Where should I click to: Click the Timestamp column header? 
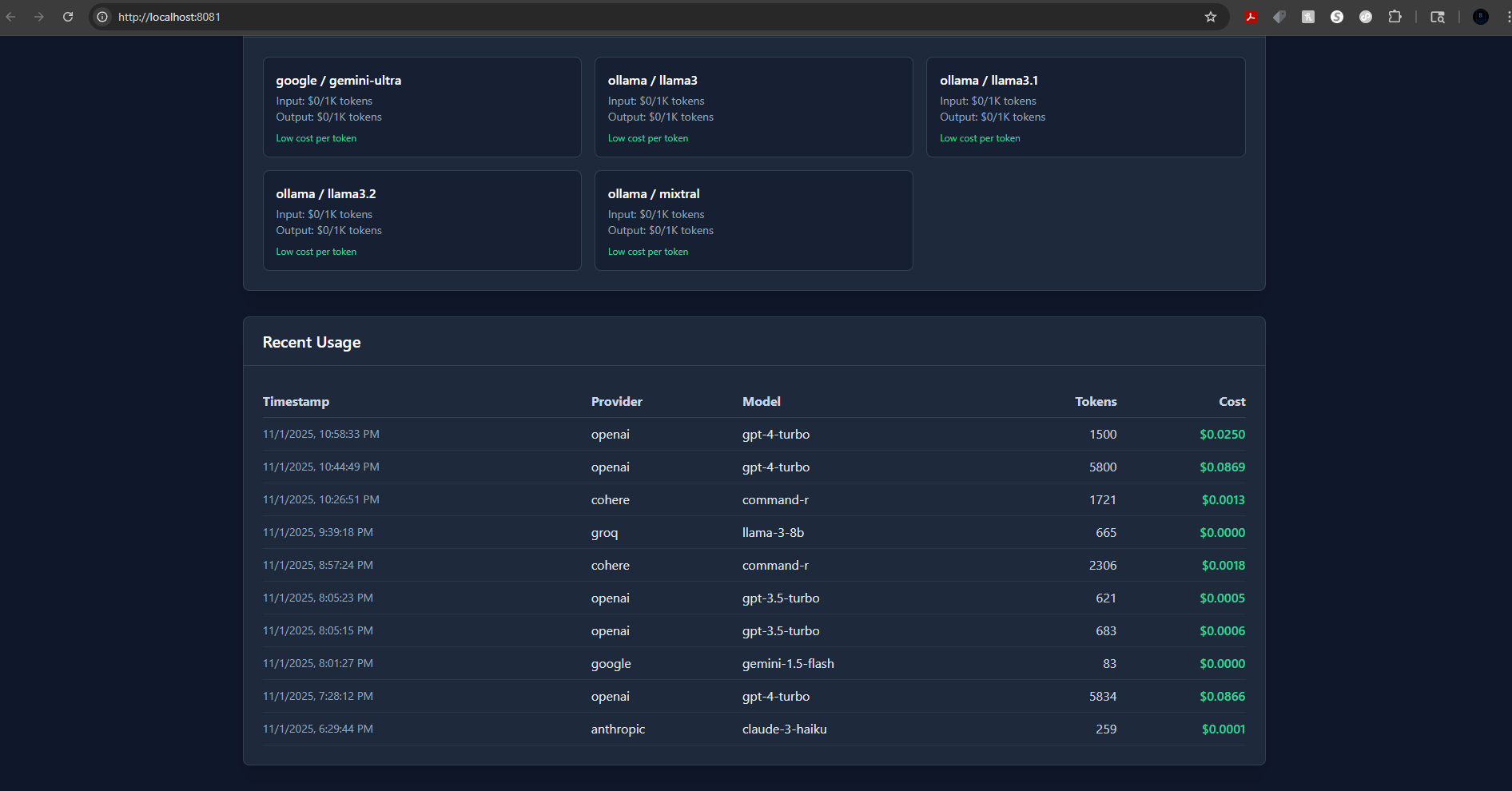click(x=296, y=402)
